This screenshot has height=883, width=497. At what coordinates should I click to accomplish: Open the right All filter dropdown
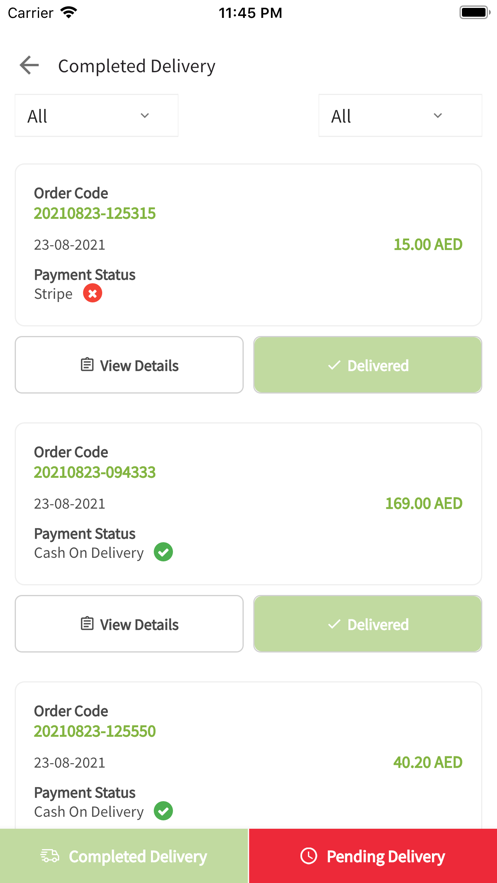tap(400, 115)
